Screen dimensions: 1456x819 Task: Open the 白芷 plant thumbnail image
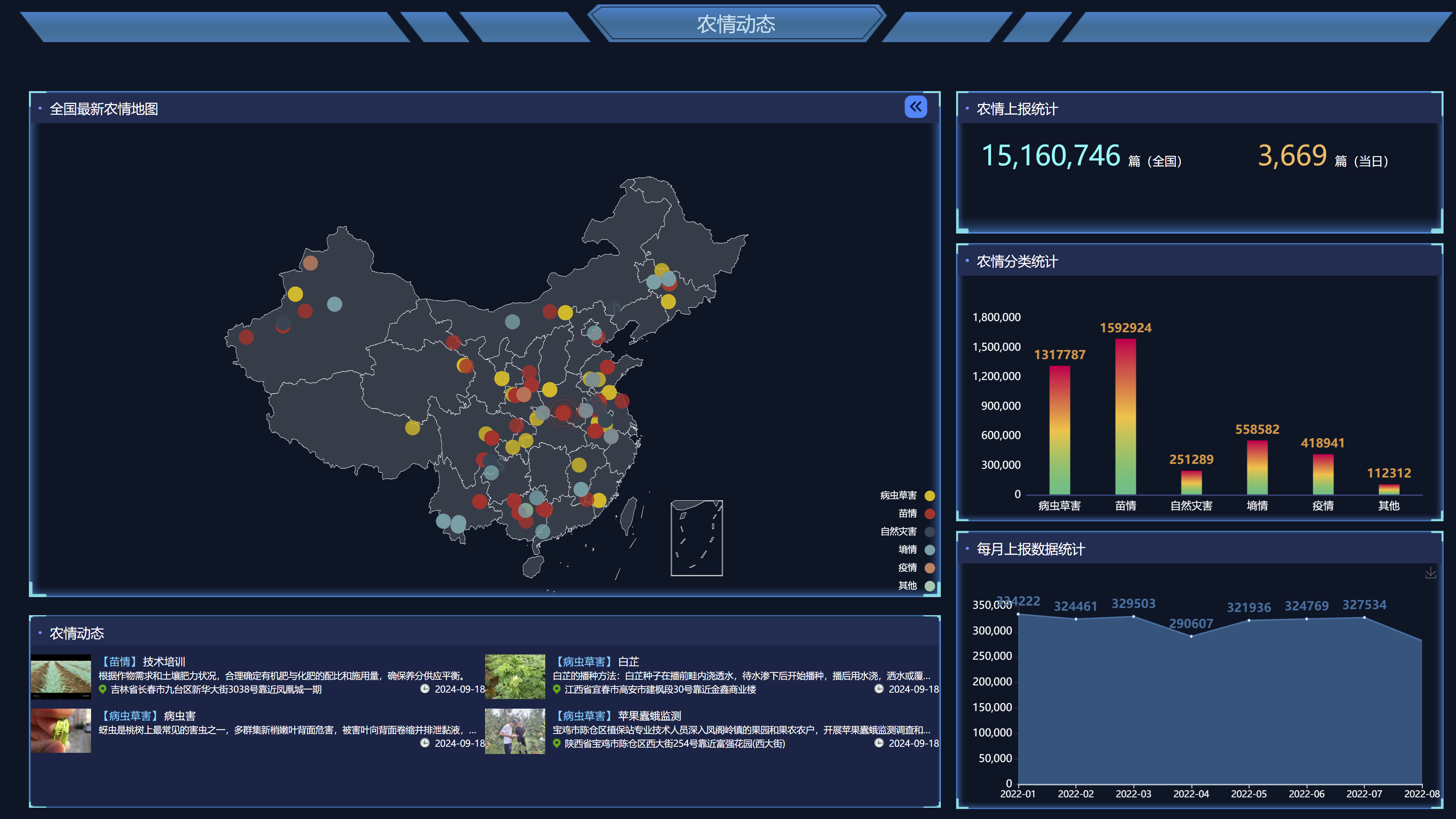514,676
